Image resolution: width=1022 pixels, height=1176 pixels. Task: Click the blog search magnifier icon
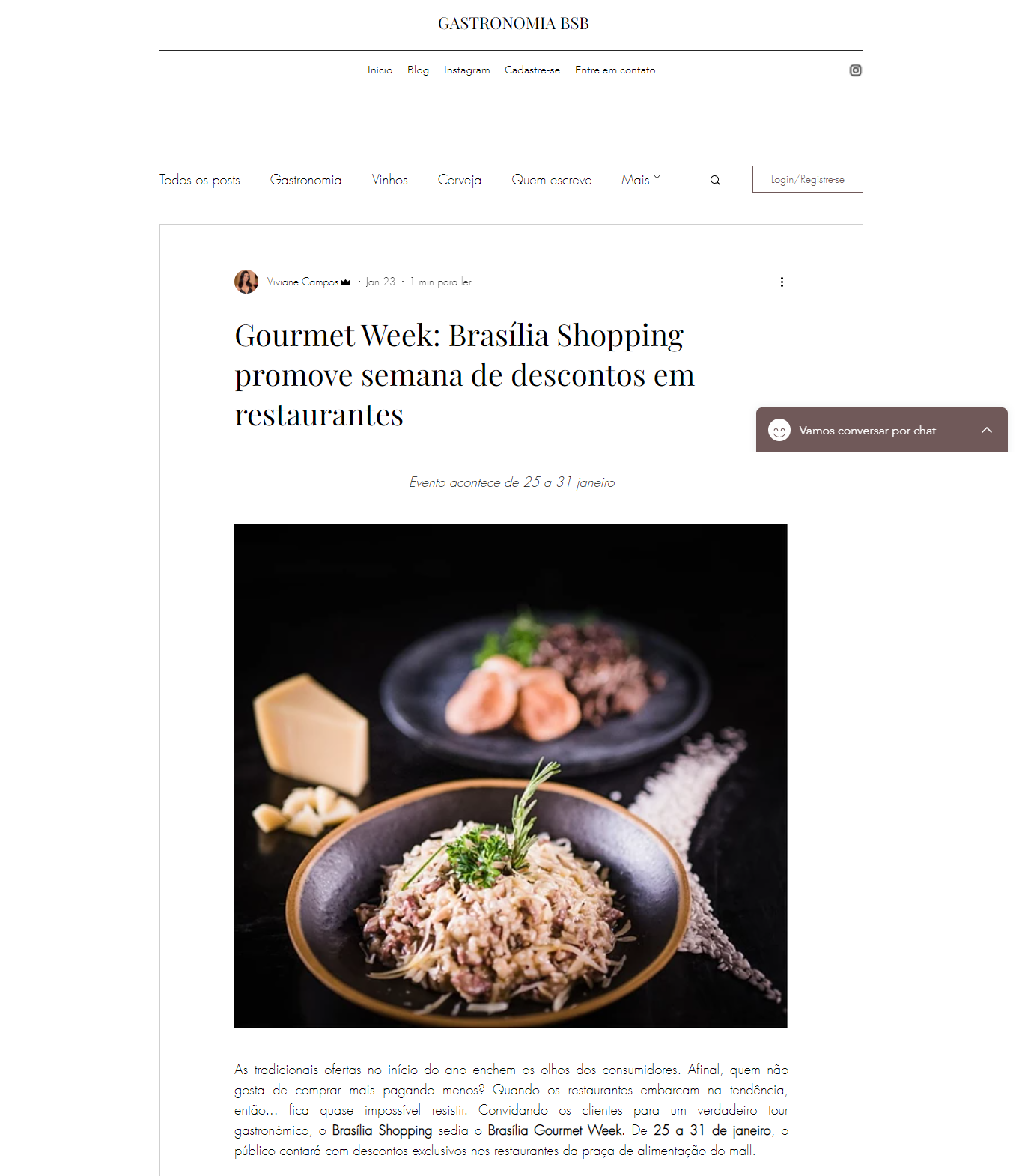coord(715,180)
